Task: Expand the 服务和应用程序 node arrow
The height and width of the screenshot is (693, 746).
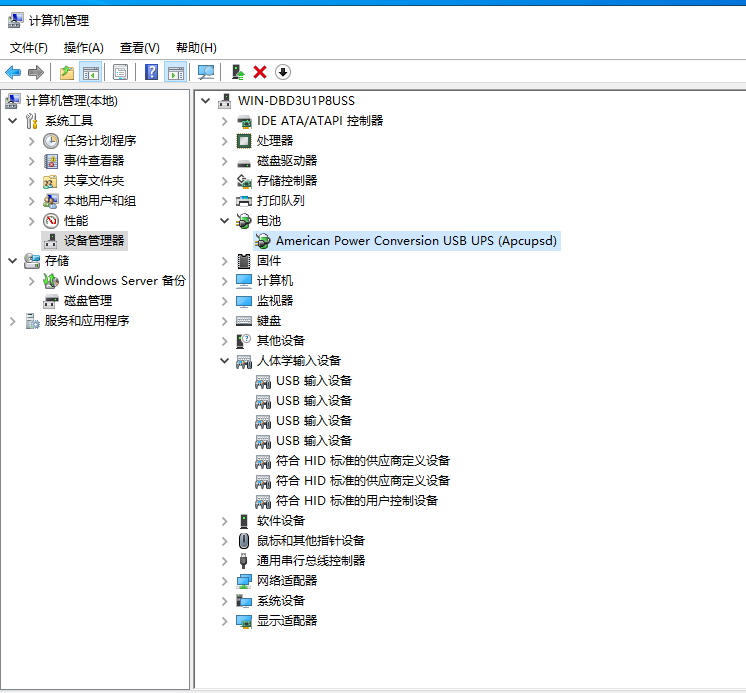Action: click(13, 321)
